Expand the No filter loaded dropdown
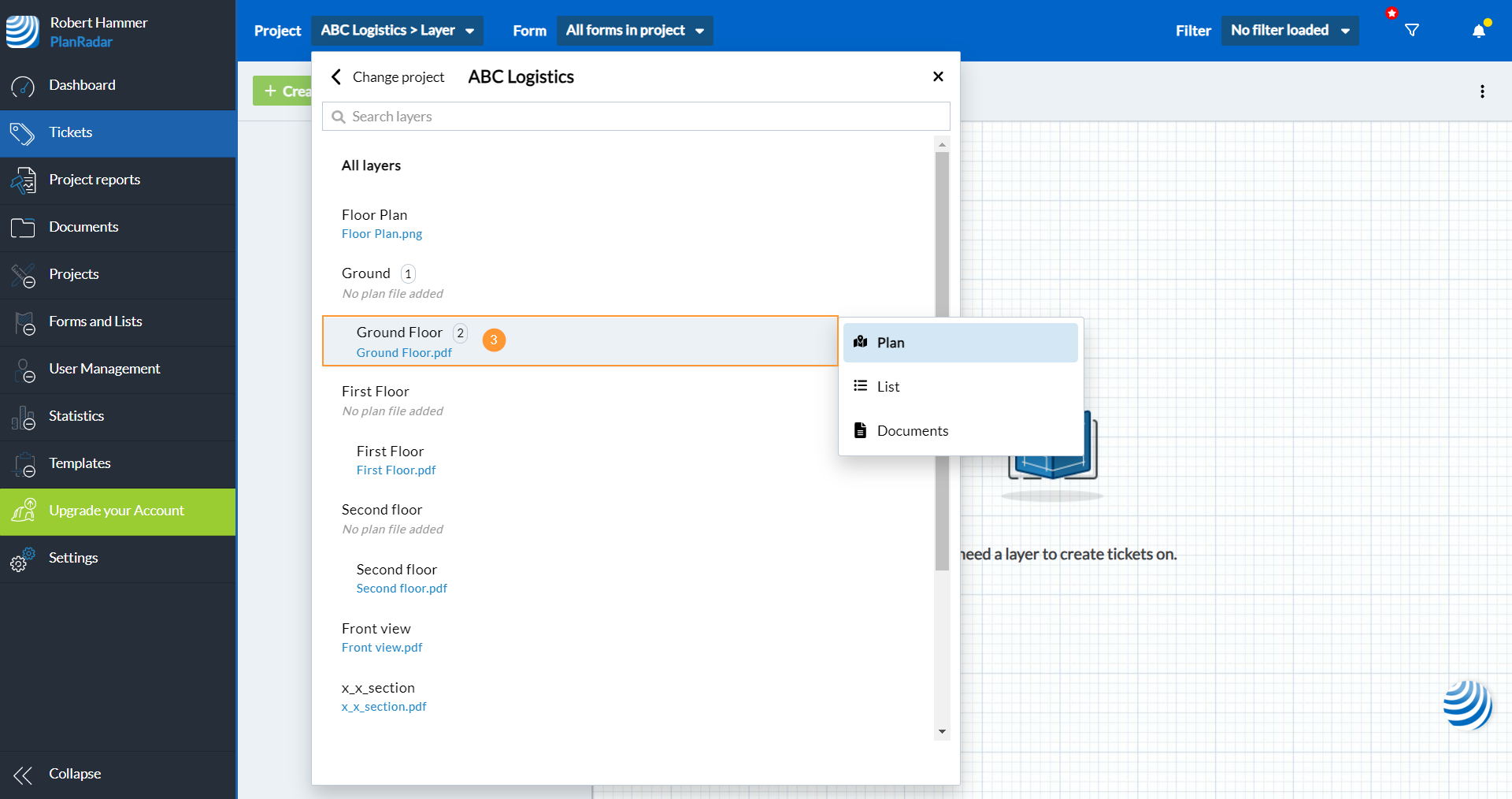 point(1289,31)
